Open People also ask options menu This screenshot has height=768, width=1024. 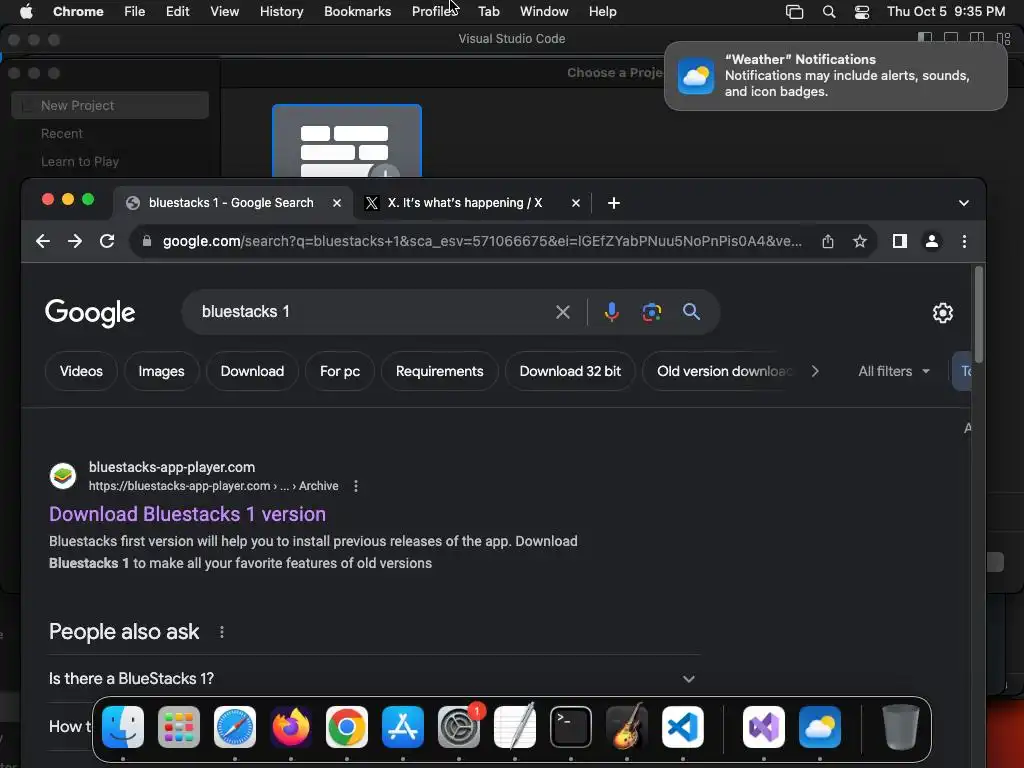tap(222, 632)
